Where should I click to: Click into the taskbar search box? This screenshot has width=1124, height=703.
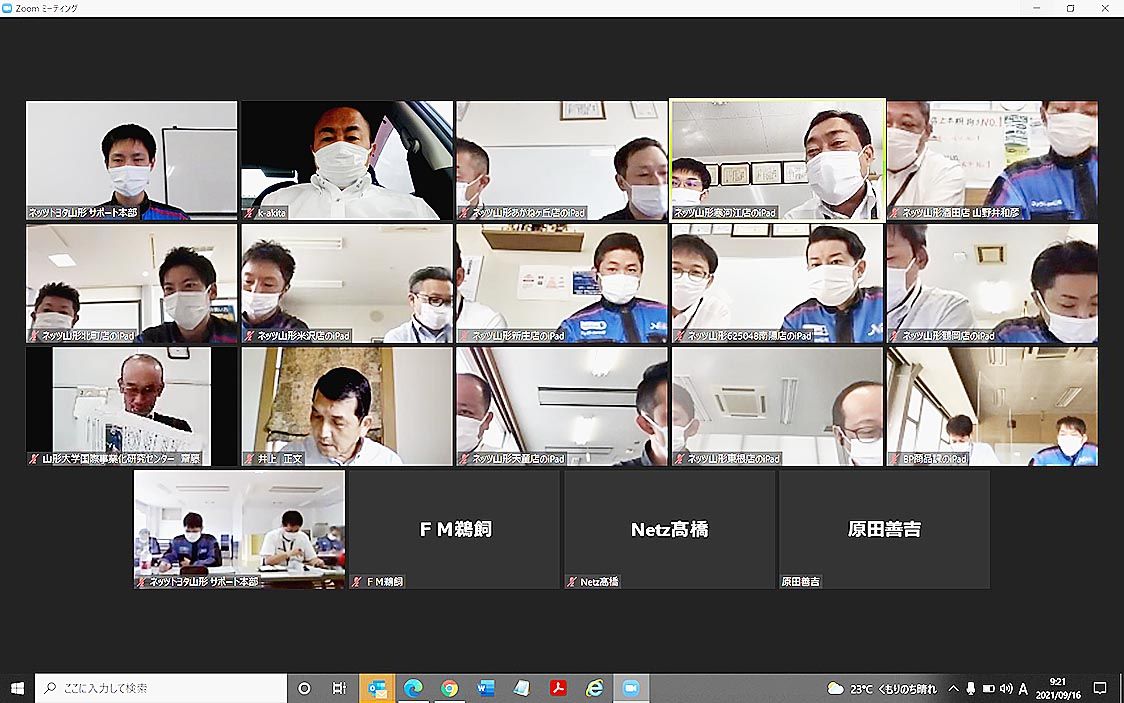coord(160,688)
